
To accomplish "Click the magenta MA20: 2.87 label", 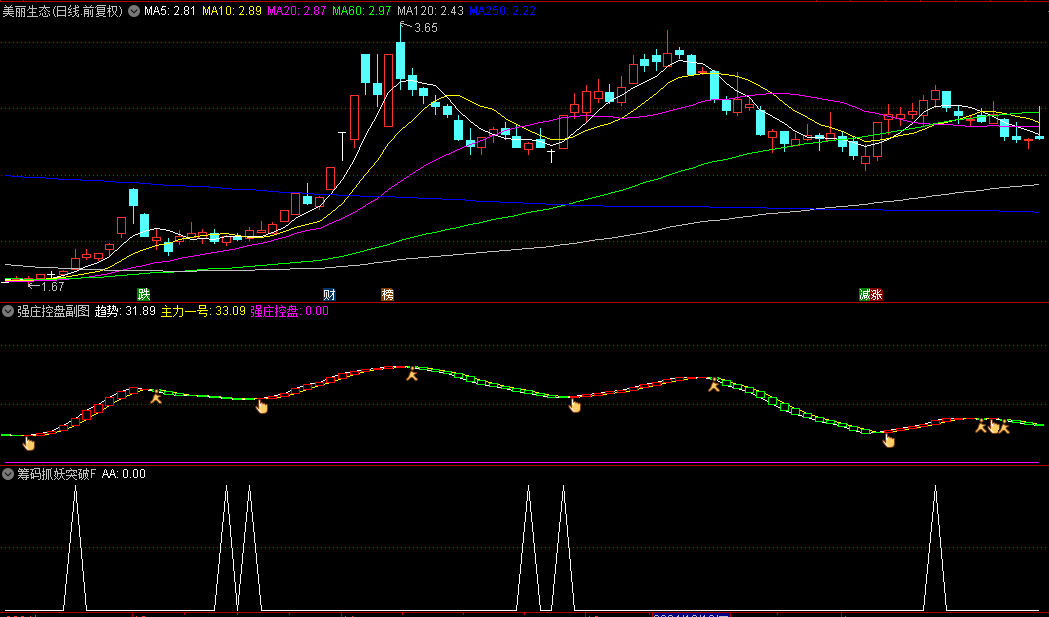I will click(297, 11).
